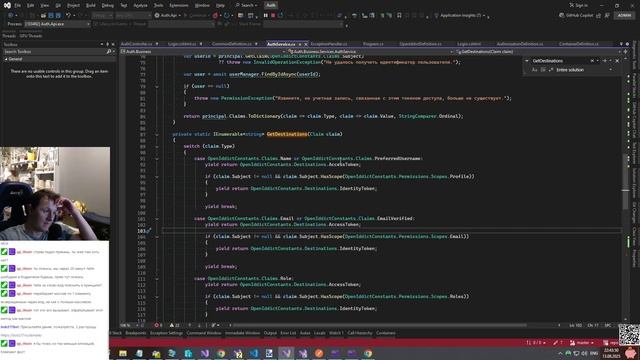This screenshot has height=360, width=640.
Task: Click the Undo icon in toolbar
Action: pos(69,16)
